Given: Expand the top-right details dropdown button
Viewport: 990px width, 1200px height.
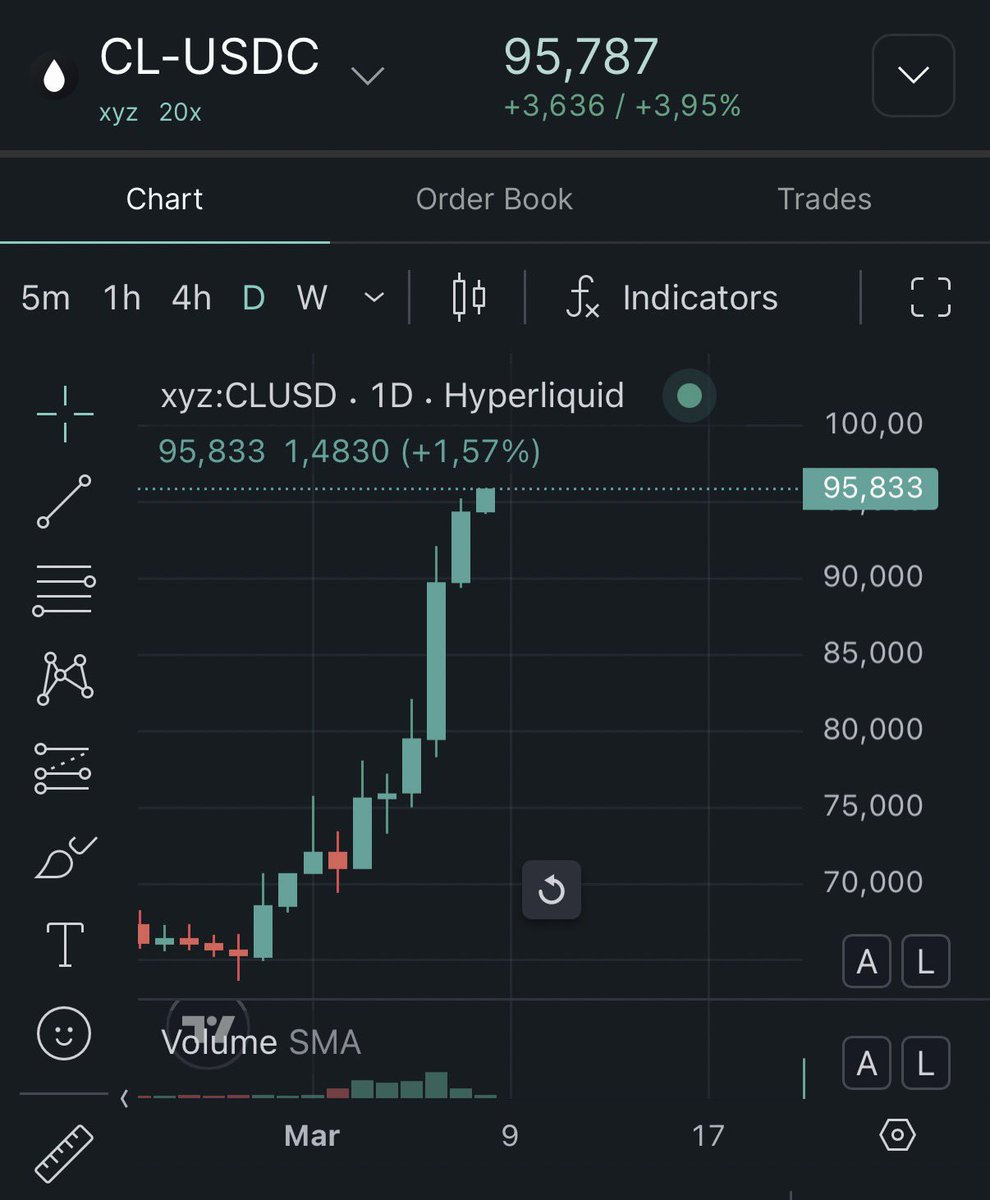Looking at the screenshot, I should pyautogui.click(x=913, y=75).
